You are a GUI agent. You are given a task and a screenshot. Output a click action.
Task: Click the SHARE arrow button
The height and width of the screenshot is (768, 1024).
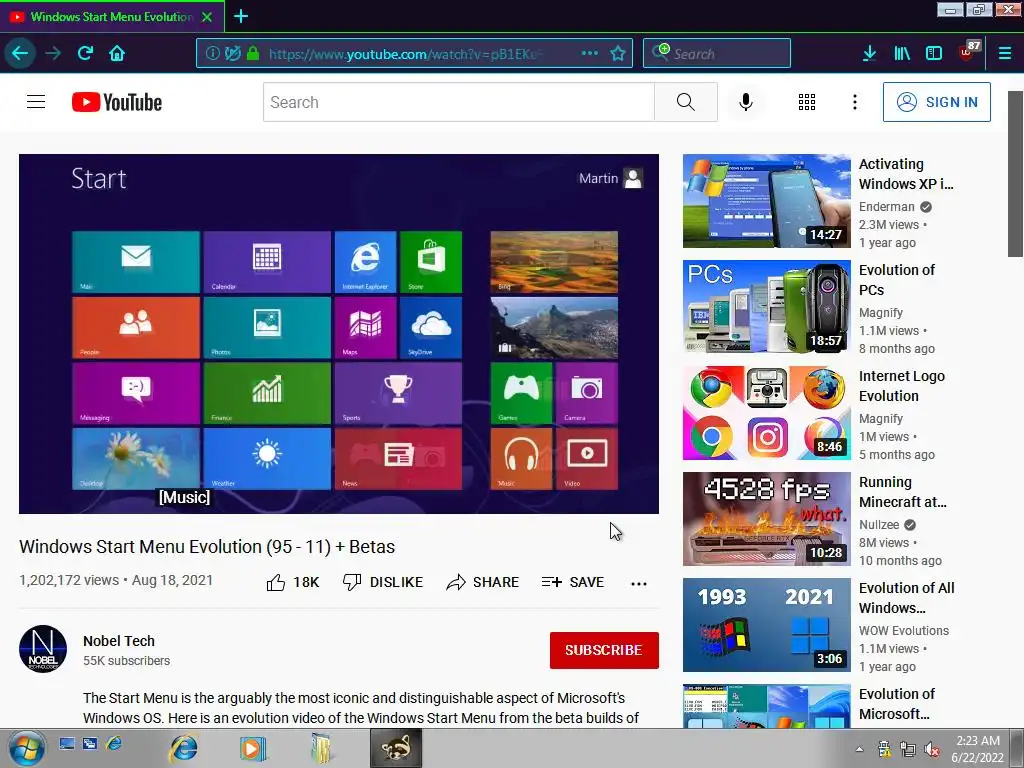(483, 582)
